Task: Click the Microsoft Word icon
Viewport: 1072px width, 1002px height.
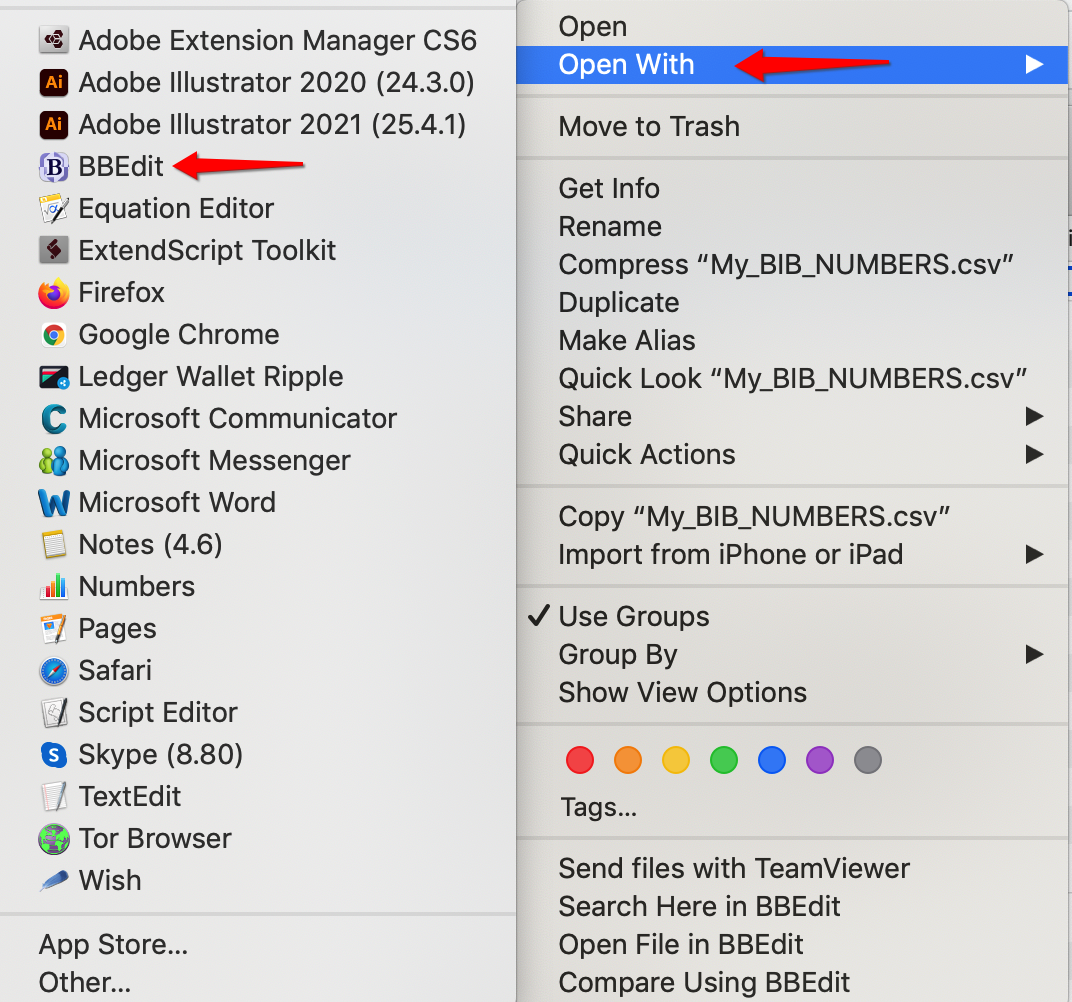Action: coord(53,502)
